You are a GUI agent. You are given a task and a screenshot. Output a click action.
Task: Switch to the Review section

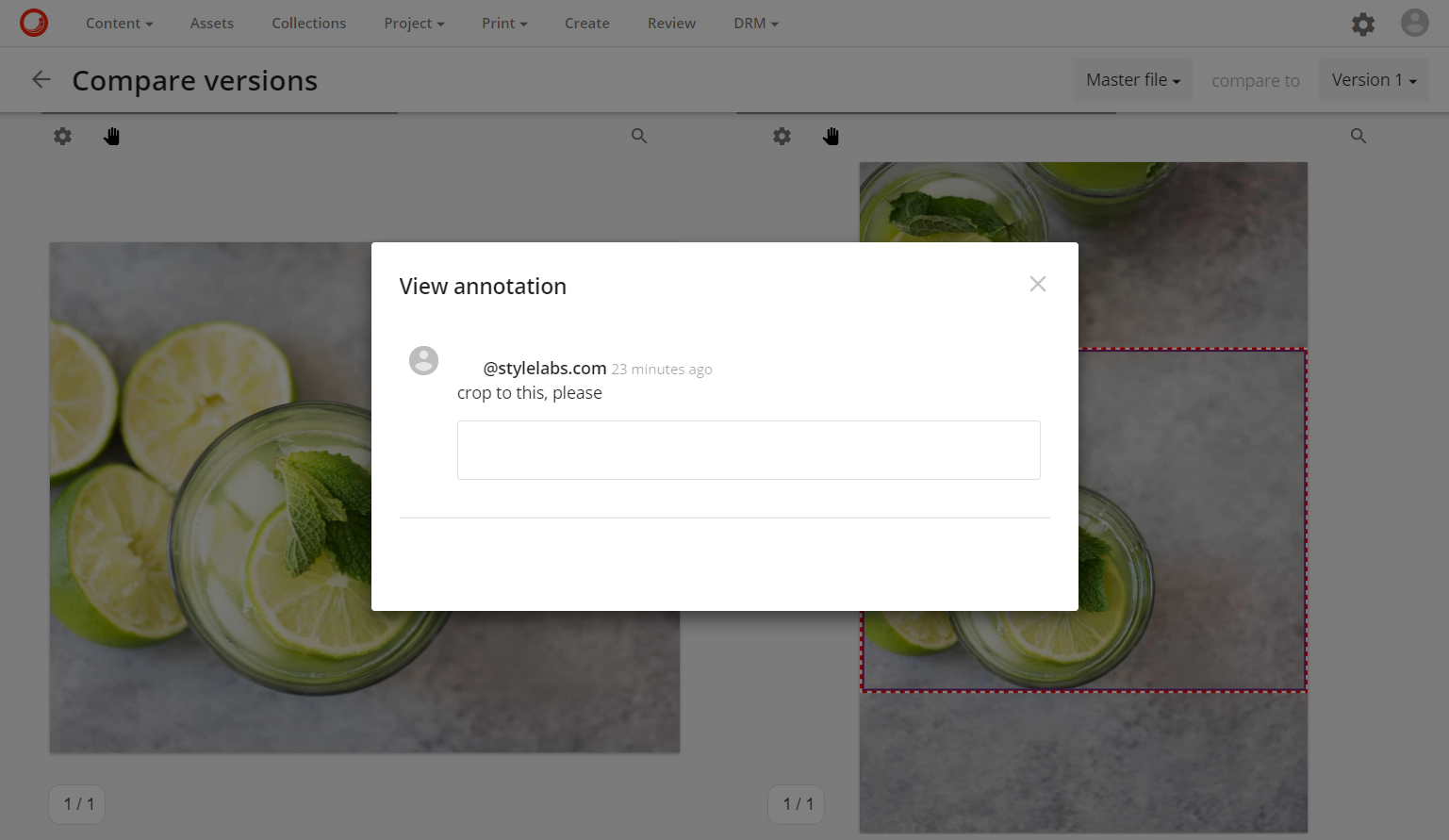(x=670, y=23)
